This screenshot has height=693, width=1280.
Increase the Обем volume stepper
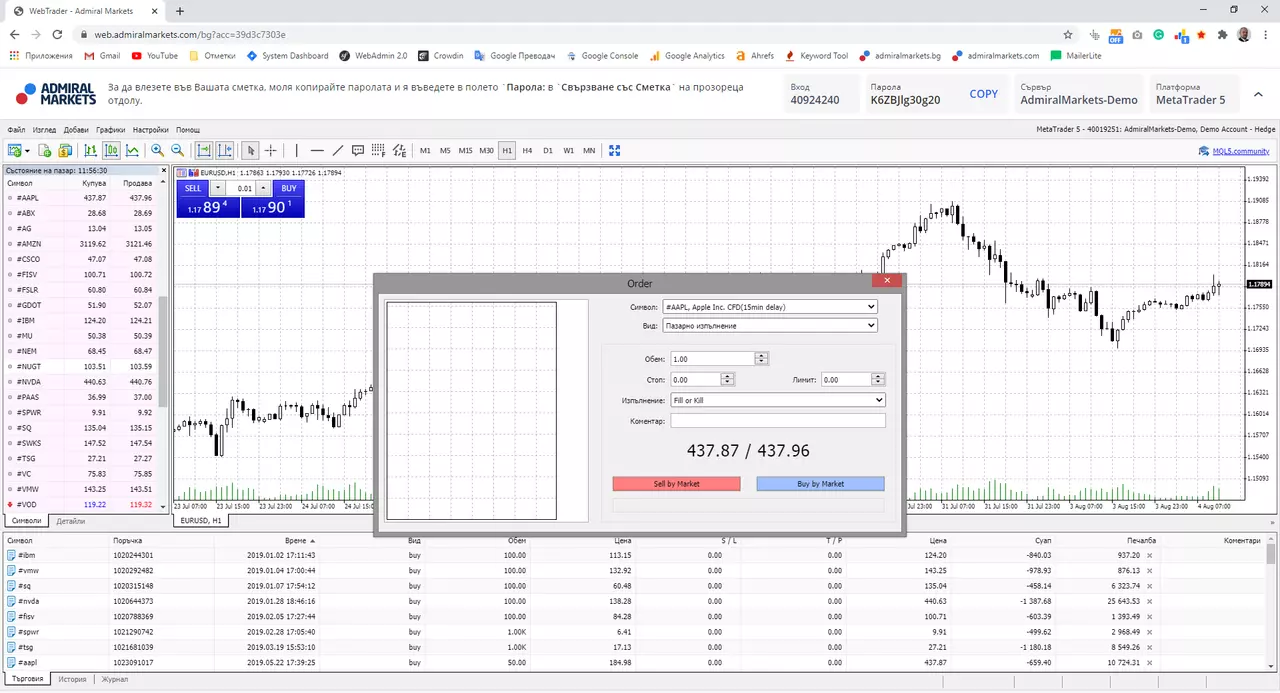[761, 355]
